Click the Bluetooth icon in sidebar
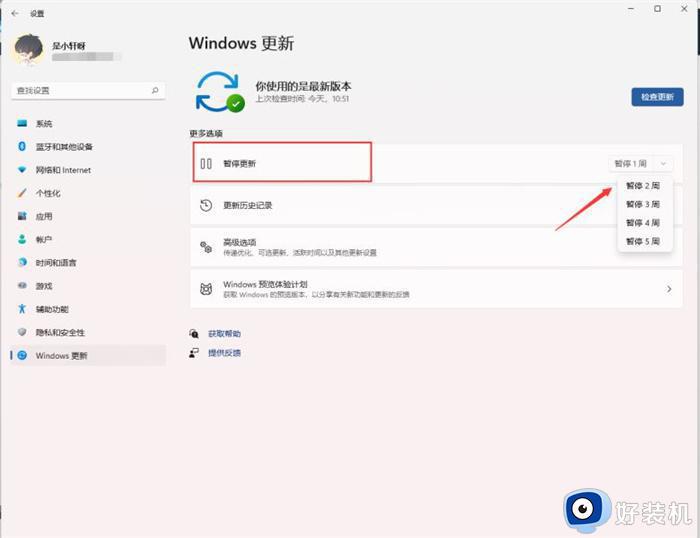The height and width of the screenshot is (538, 700). click(x=22, y=146)
